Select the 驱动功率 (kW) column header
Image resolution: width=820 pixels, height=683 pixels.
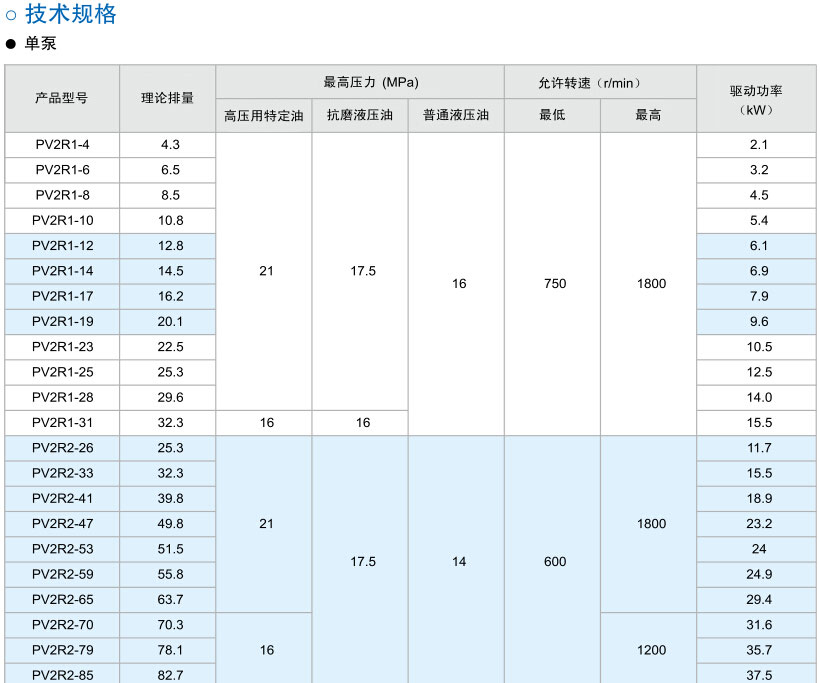[757, 99]
